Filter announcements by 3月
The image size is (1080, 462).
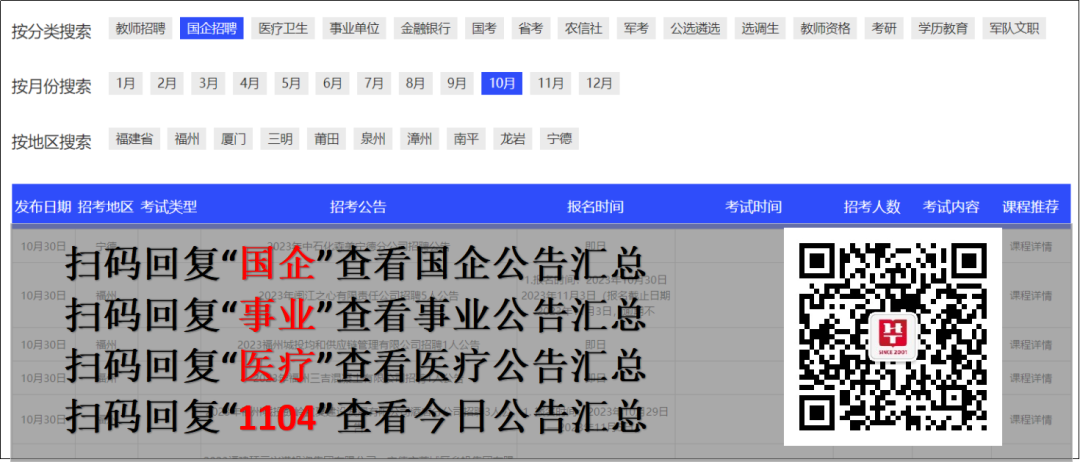[x=208, y=83]
